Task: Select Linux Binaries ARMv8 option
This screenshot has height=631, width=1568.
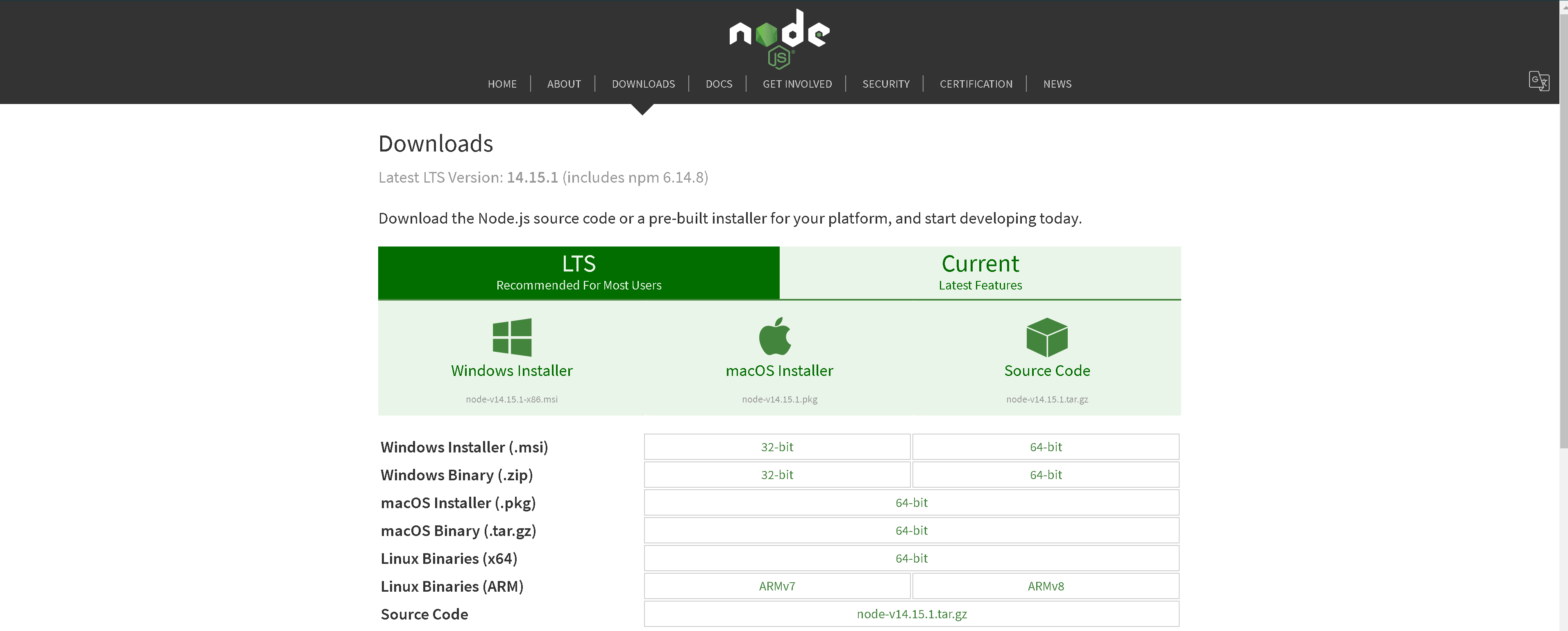Action: click(1044, 586)
